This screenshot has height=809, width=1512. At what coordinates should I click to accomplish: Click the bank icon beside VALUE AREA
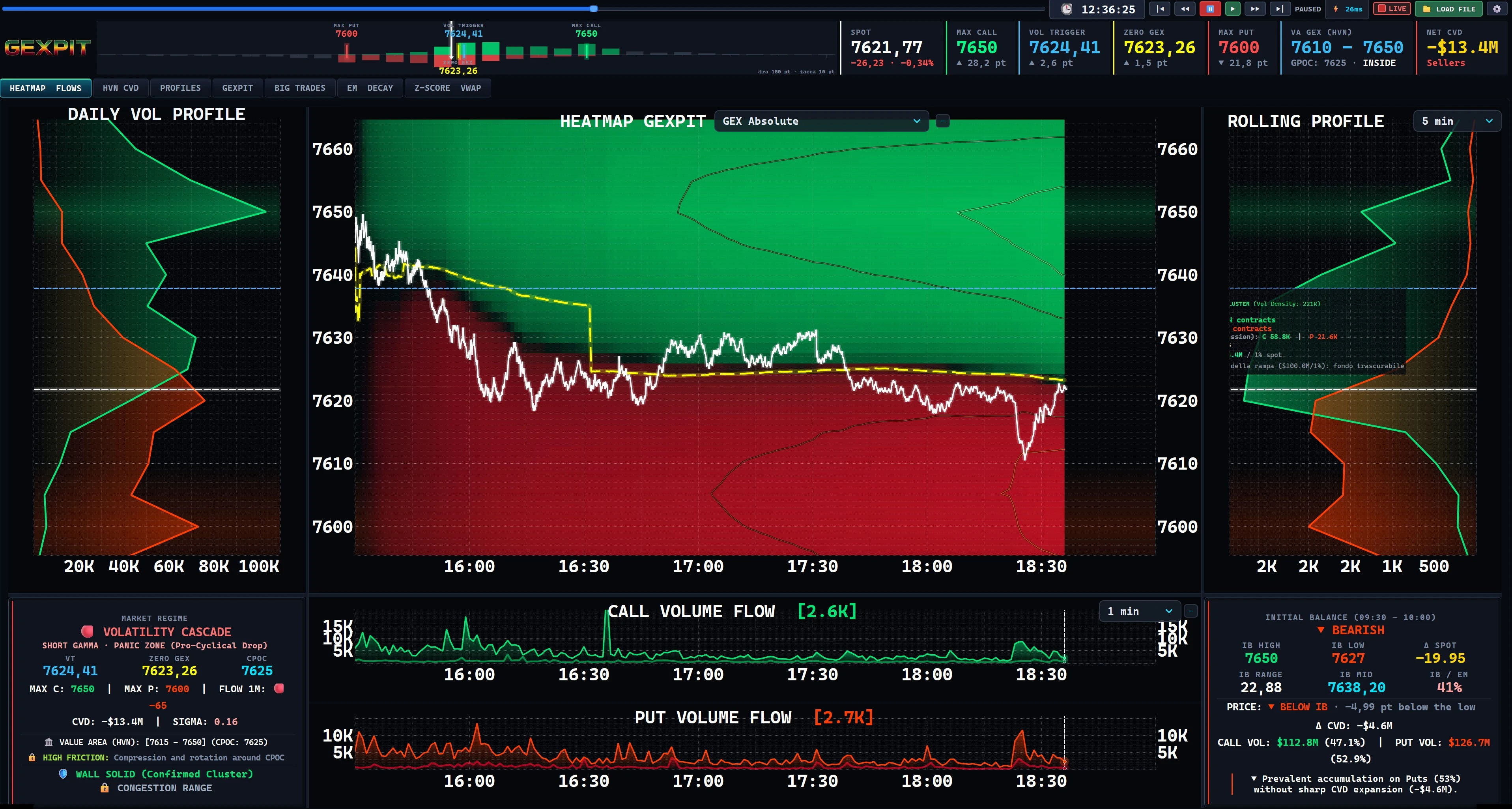click(49, 742)
